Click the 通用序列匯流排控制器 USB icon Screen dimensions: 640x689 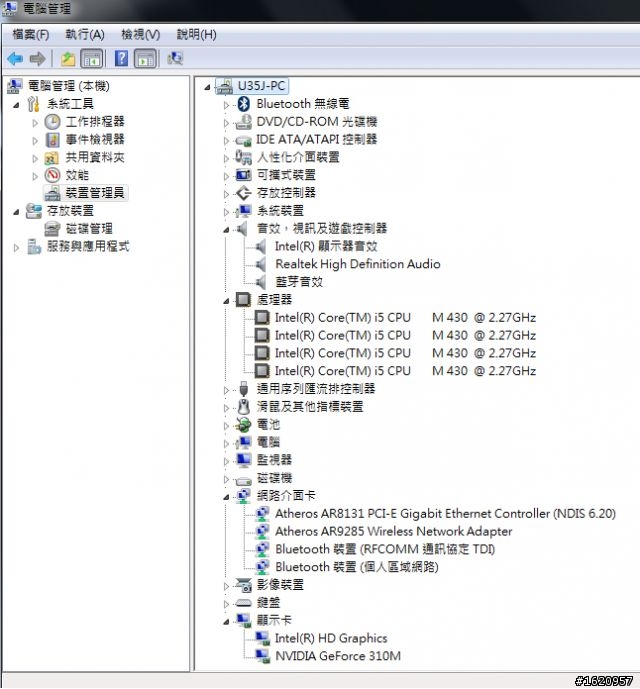[x=244, y=389]
